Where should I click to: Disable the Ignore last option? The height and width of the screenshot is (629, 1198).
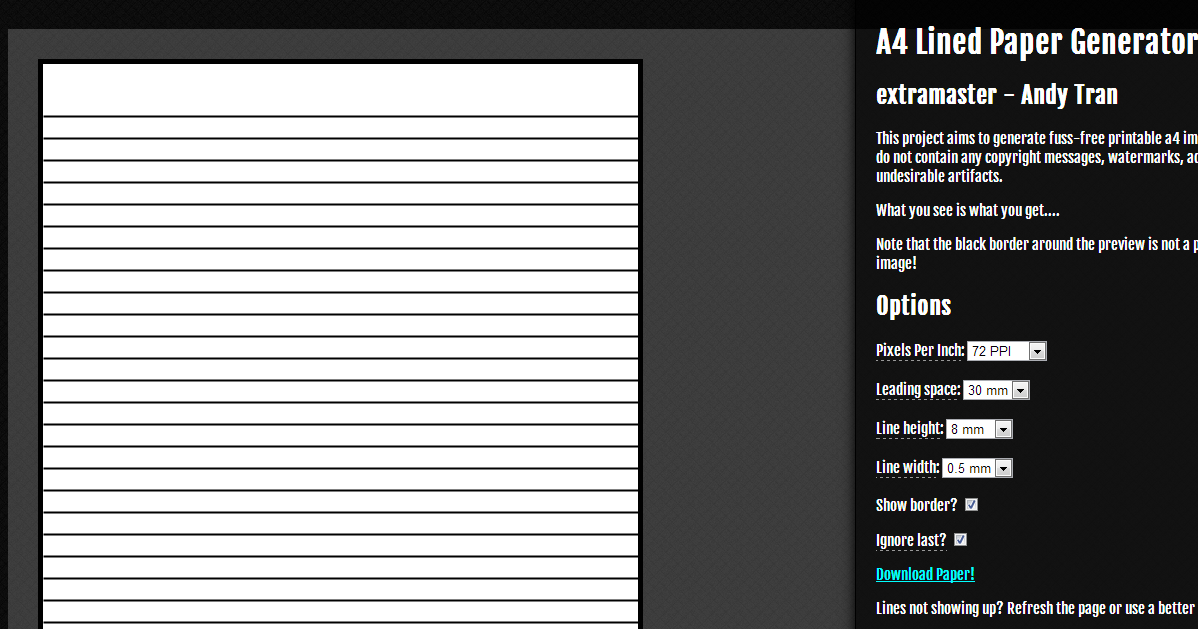959,539
